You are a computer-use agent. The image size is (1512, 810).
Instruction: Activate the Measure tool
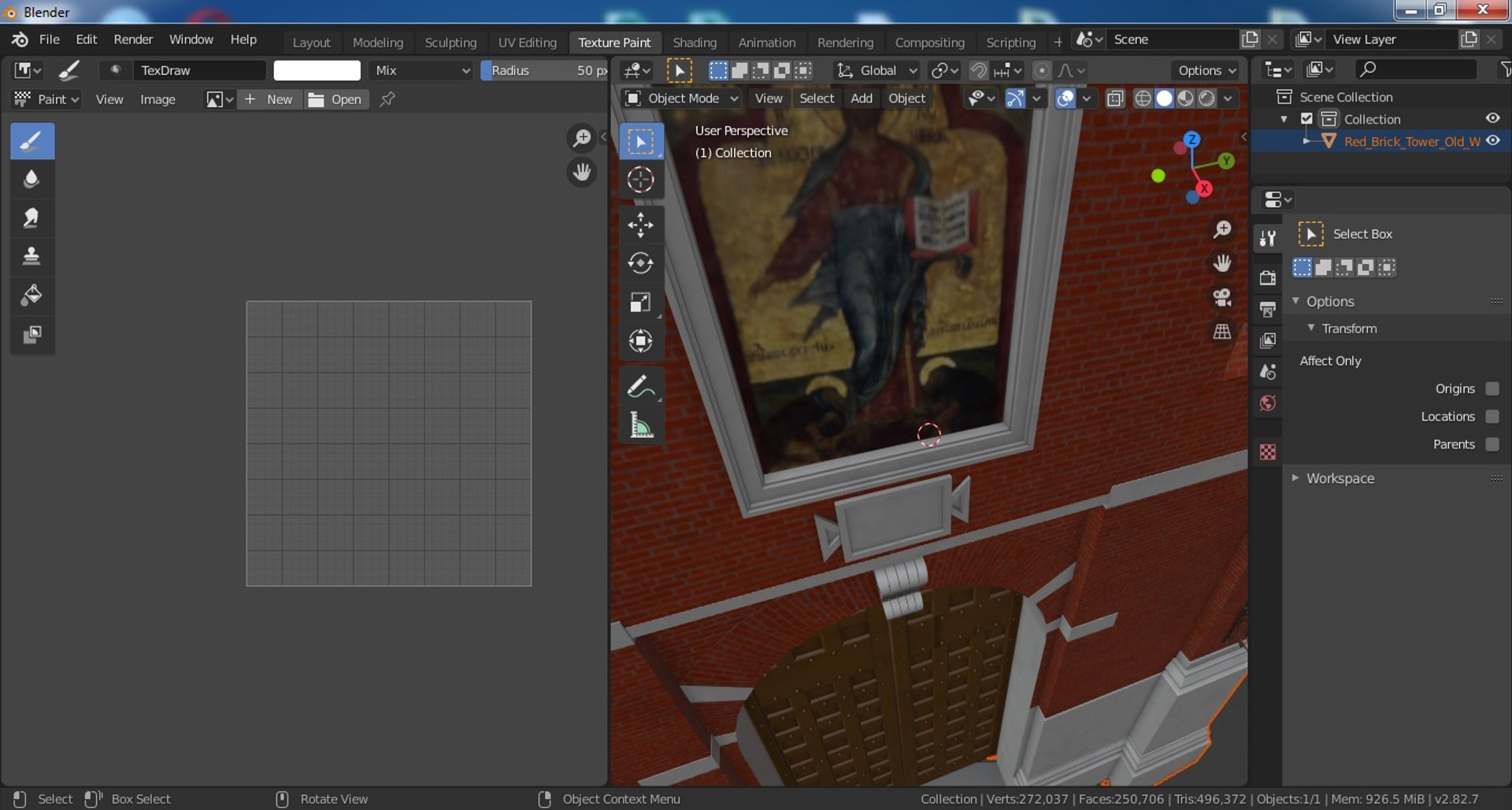pyautogui.click(x=640, y=425)
